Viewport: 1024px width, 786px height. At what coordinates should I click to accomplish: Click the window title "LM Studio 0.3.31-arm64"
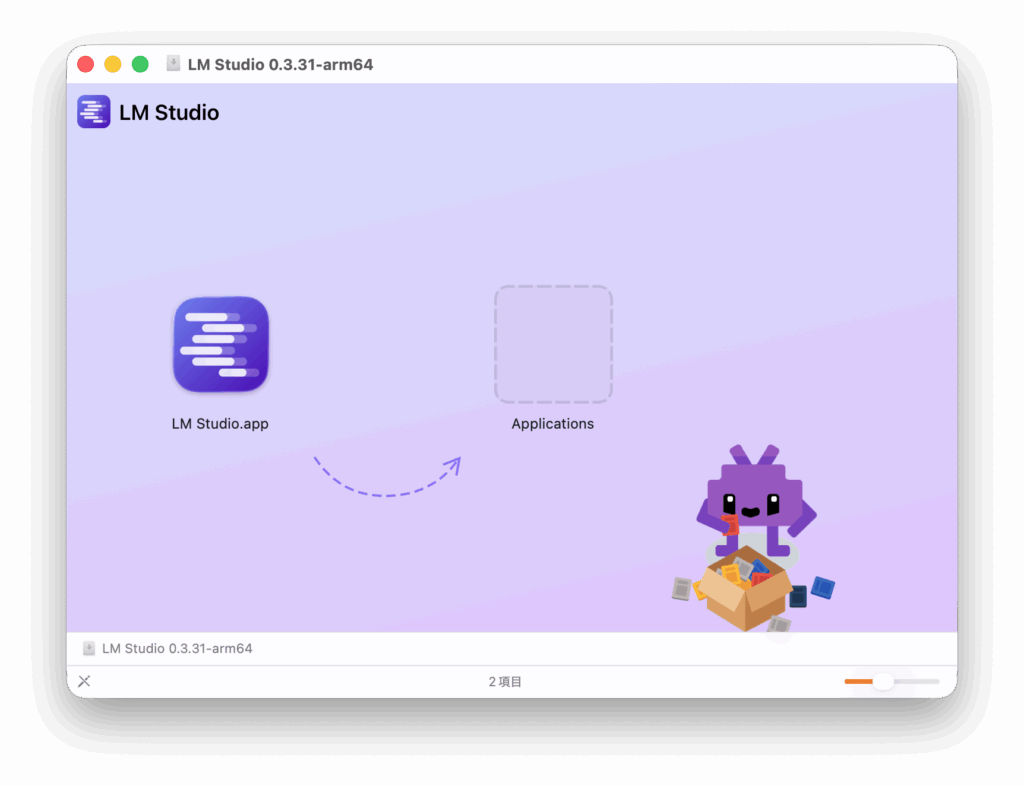pos(280,64)
